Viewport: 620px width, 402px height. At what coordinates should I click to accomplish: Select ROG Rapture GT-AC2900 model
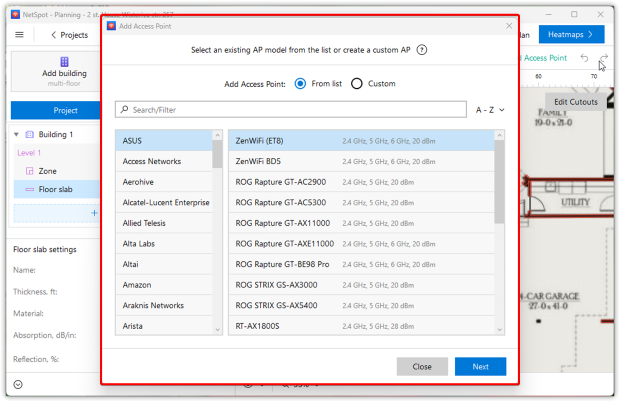361,182
